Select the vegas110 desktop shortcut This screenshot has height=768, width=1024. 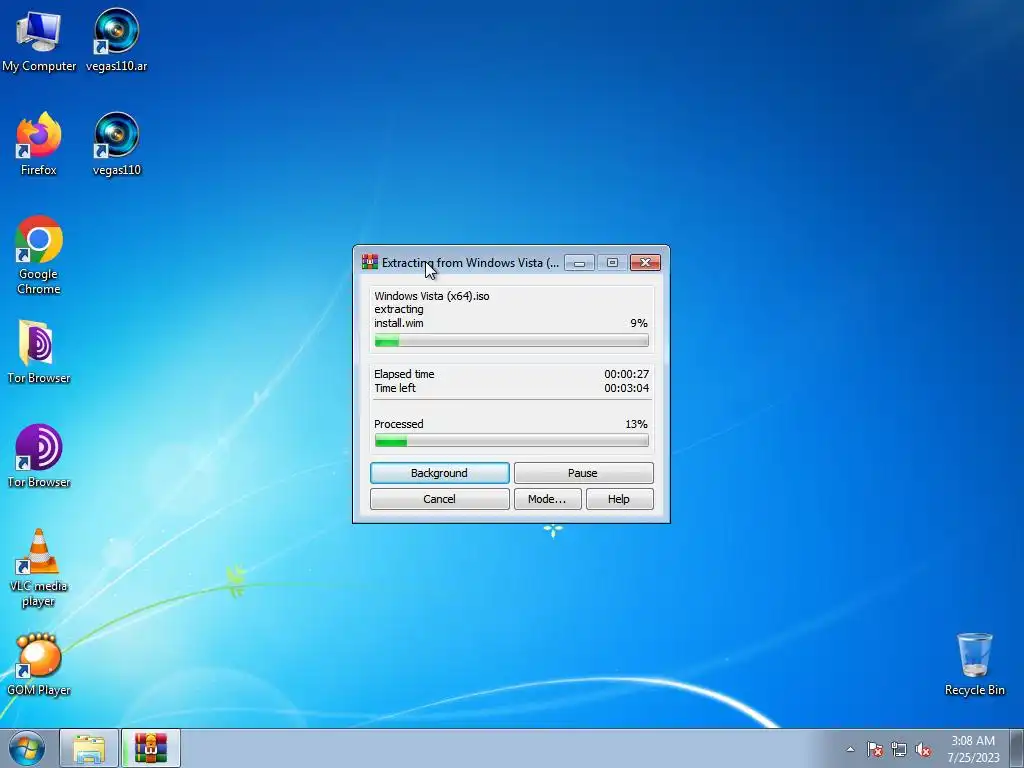click(x=116, y=144)
